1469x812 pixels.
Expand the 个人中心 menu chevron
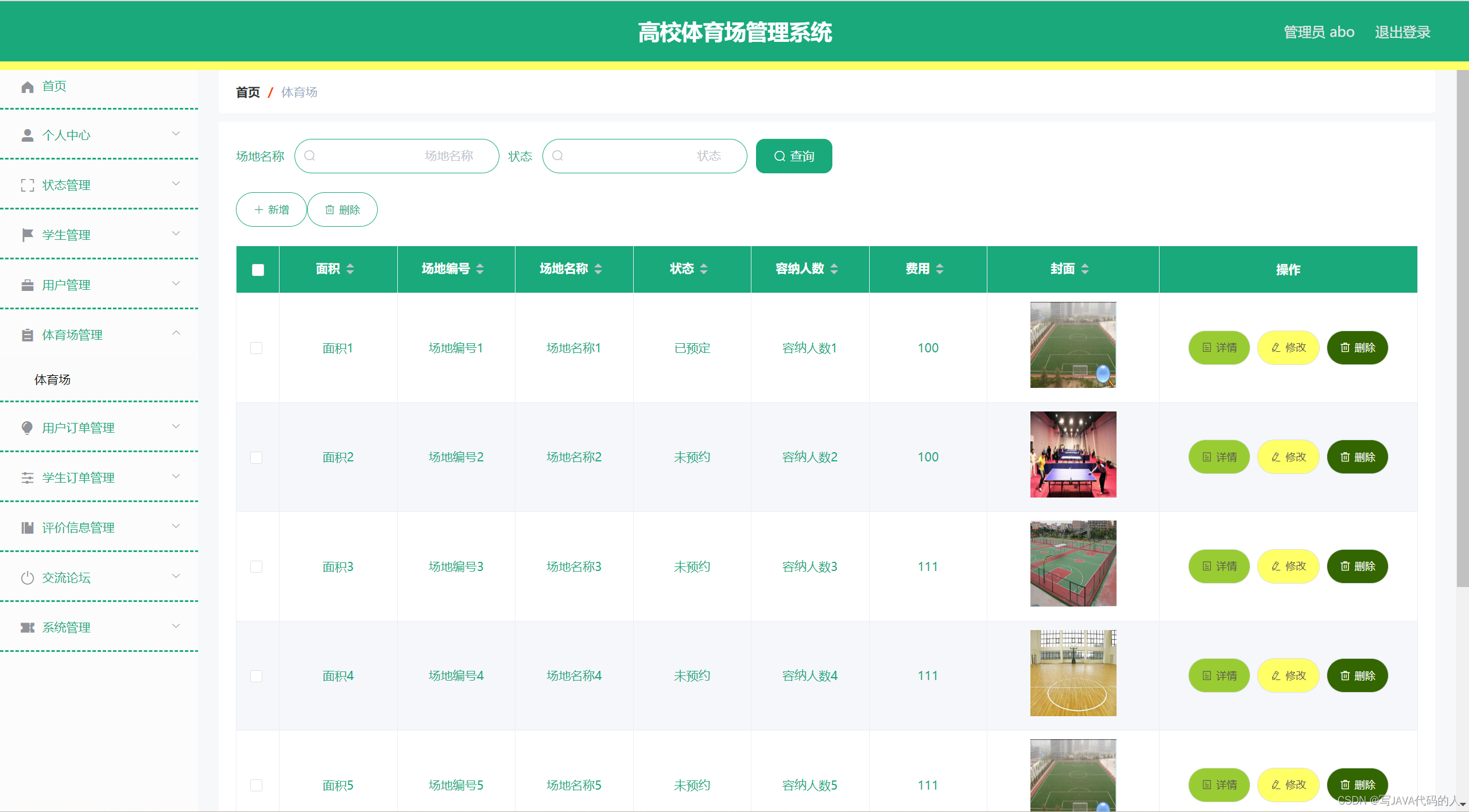click(x=176, y=134)
